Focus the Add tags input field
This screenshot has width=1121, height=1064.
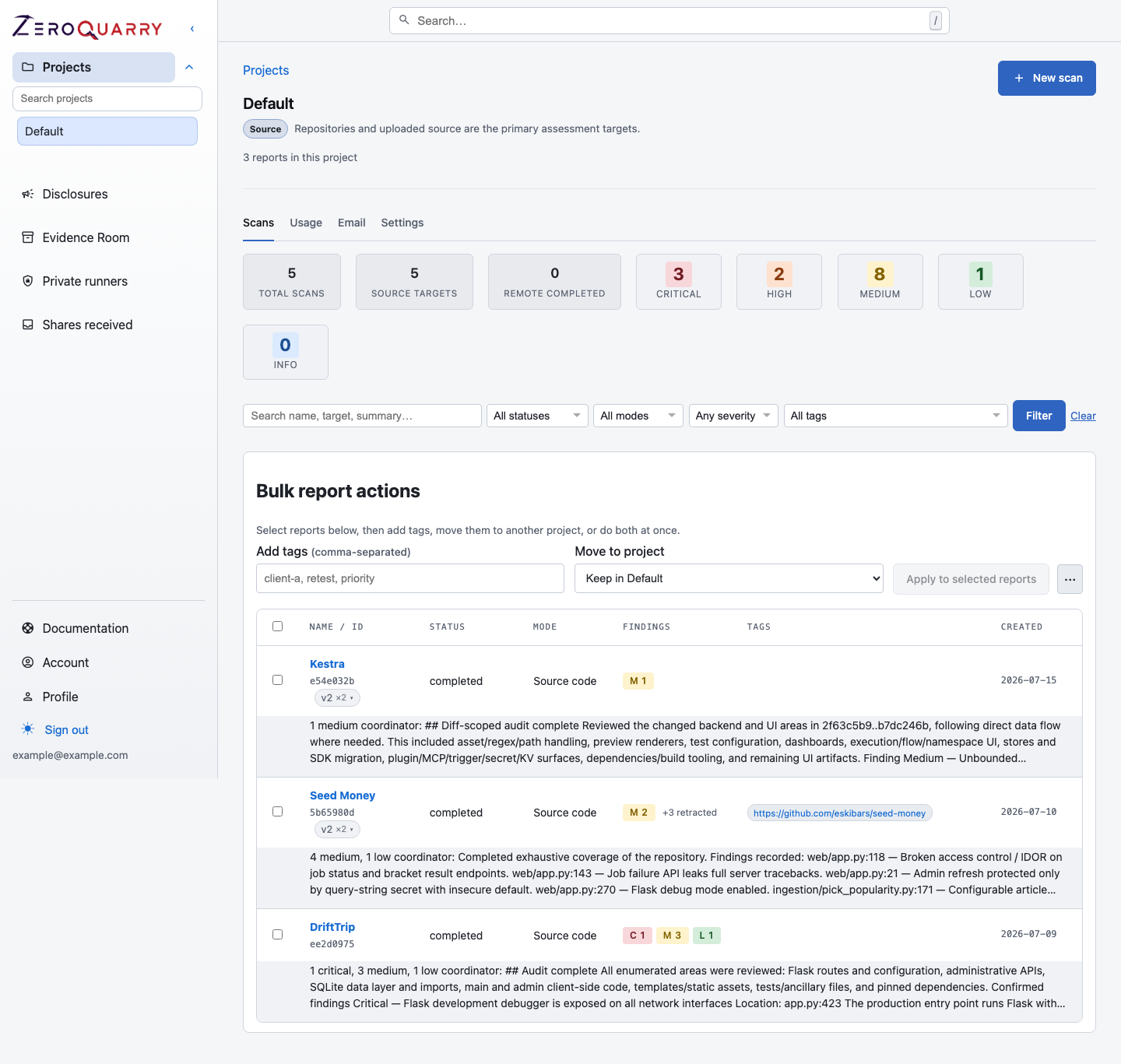click(x=410, y=578)
